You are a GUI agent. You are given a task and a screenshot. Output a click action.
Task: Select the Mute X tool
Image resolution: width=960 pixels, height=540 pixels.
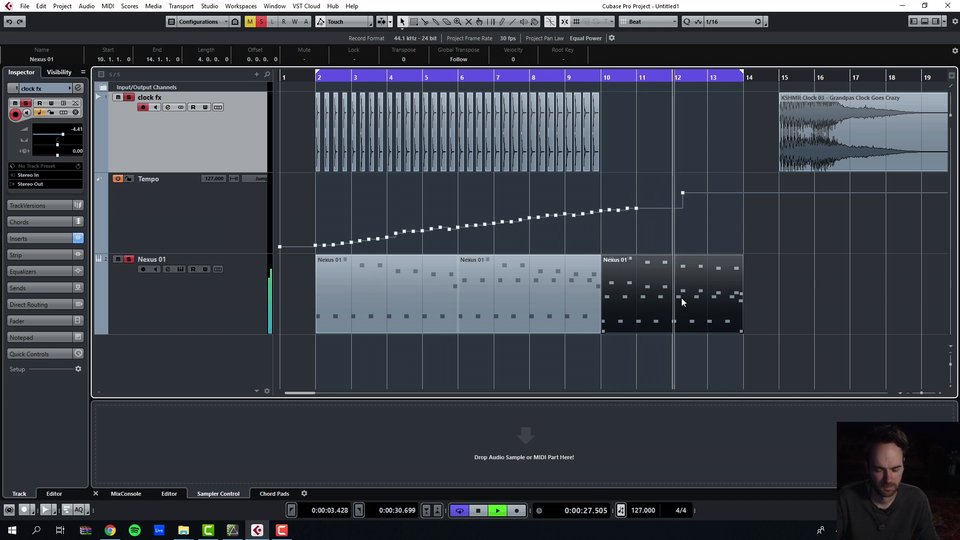(x=468, y=21)
